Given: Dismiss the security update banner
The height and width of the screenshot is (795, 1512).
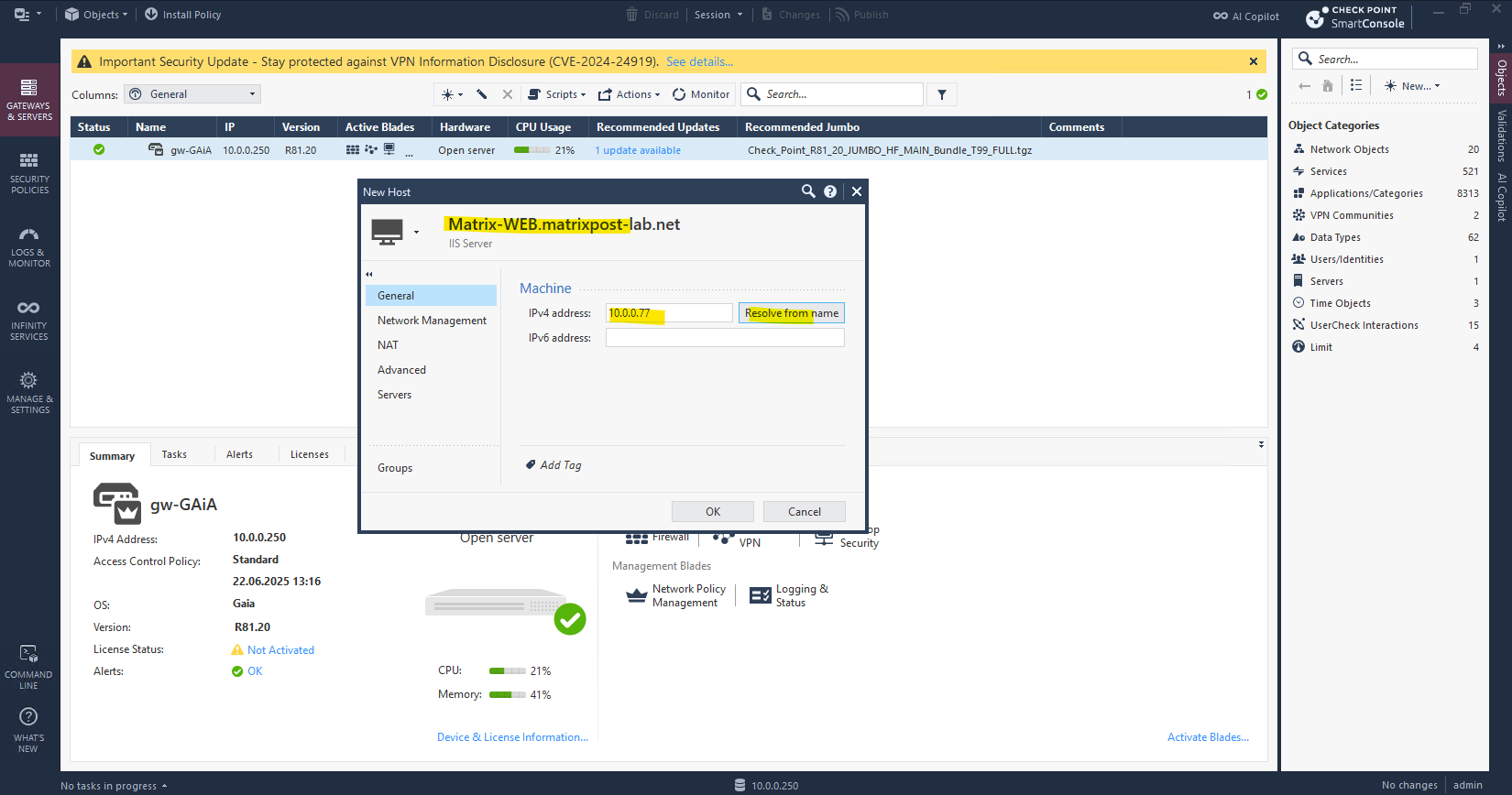Looking at the screenshot, I should (1253, 61).
